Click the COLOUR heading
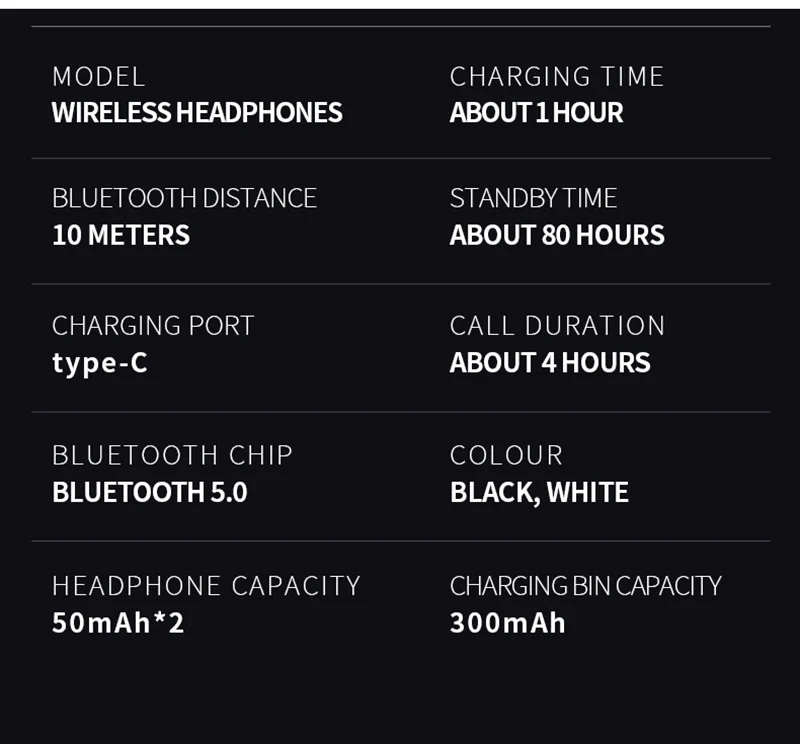This screenshot has width=800, height=744. point(506,455)
